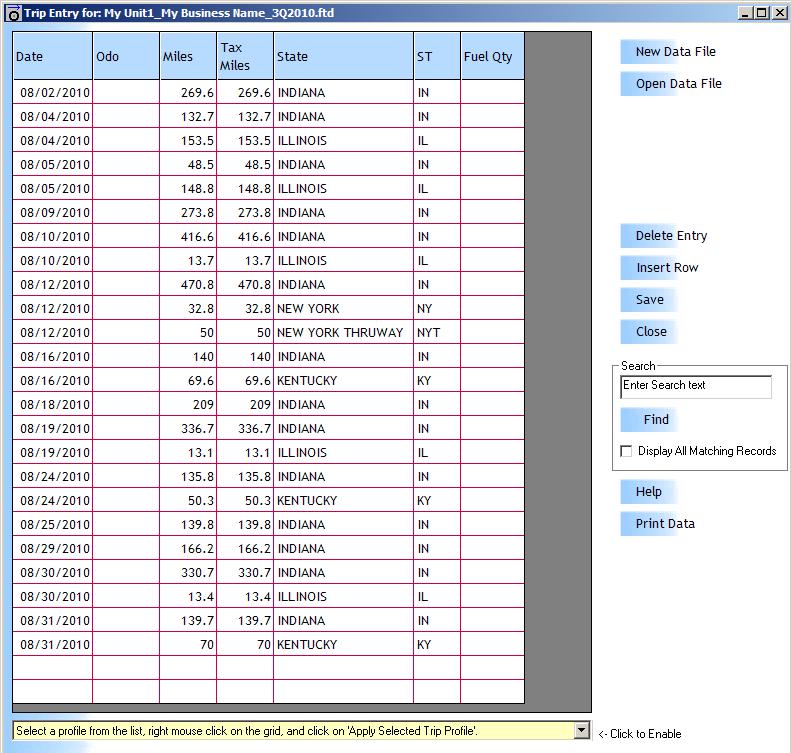
Task: Click Tax Miles cell showing 153.5
Action: (245, 141)
